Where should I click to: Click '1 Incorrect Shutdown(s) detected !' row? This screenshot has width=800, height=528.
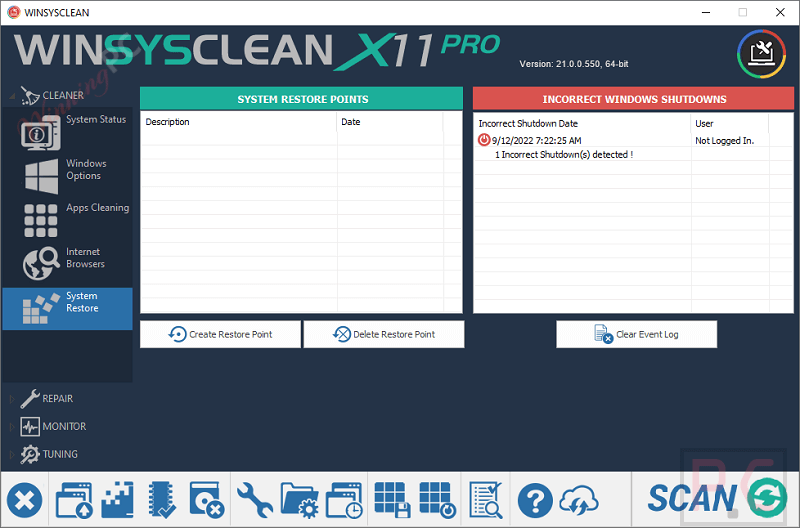[x=564, y=155]
